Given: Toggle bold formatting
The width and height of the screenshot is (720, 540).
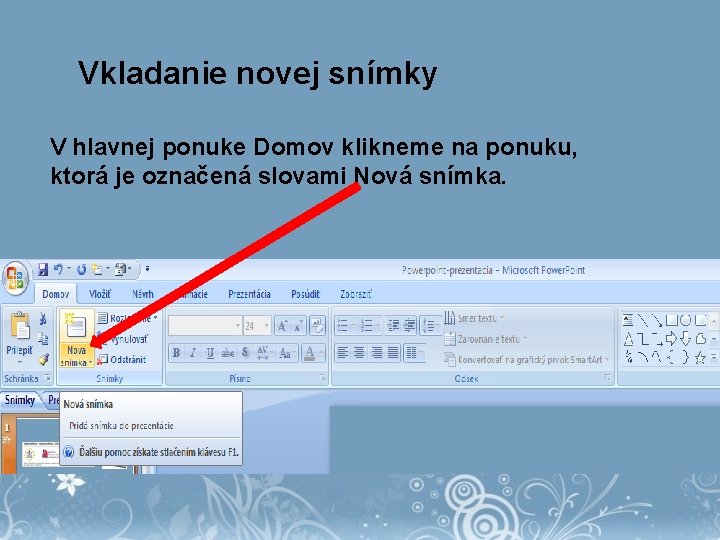Looking at the screenshot, I should click(x=176, y=353).
